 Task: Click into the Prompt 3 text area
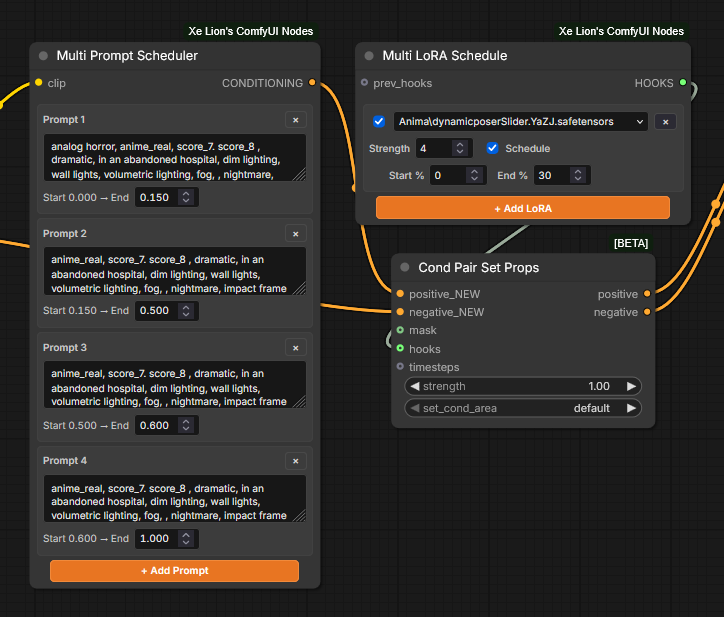(x=175, y=385)
